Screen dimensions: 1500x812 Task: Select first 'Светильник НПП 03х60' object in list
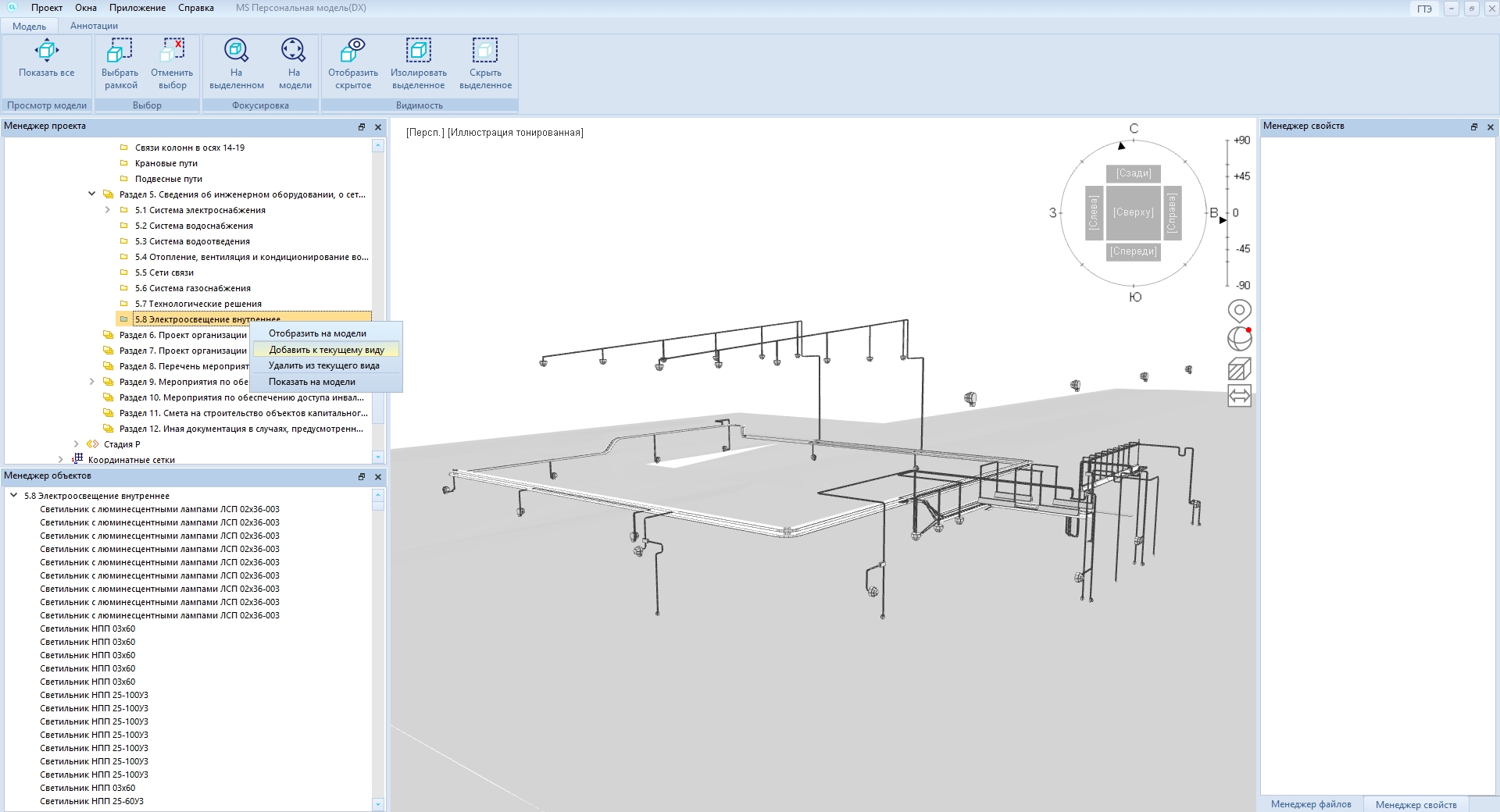point(87,629)
